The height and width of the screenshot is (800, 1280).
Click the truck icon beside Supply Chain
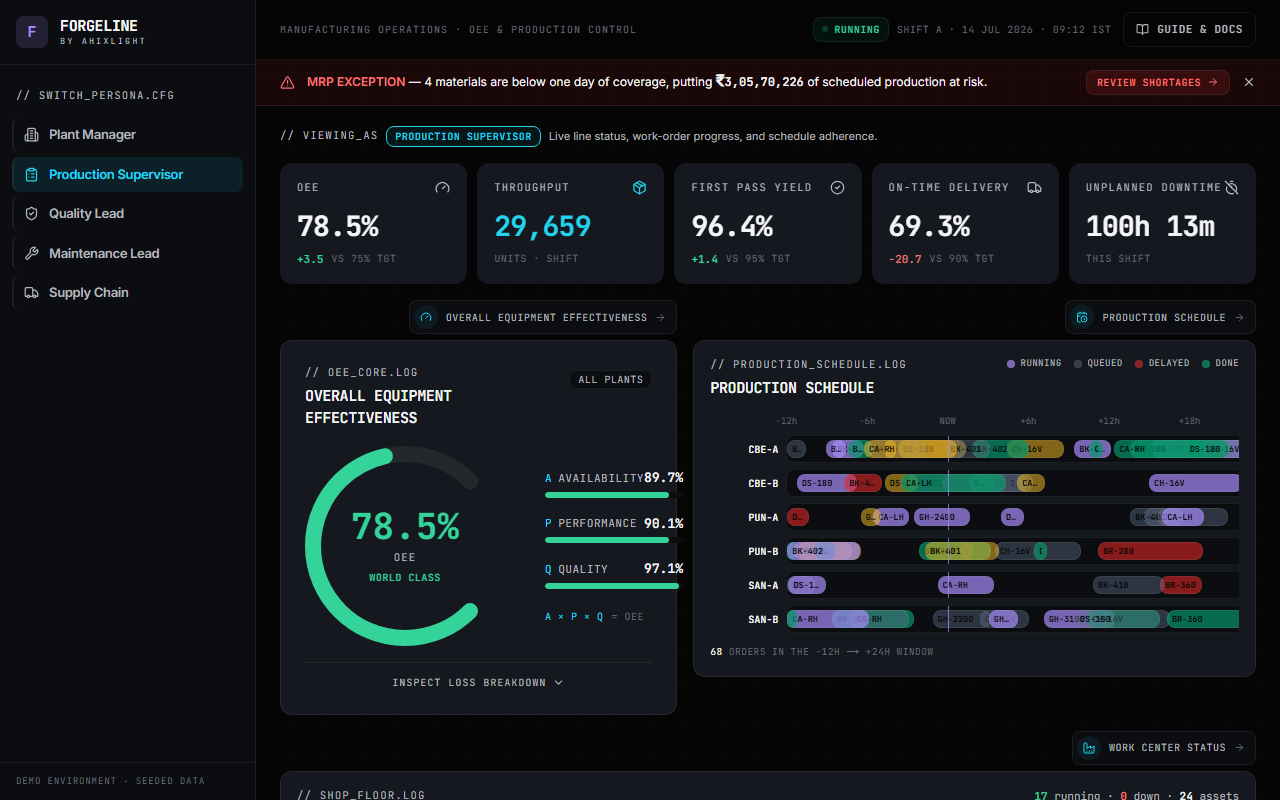(31, 293)
